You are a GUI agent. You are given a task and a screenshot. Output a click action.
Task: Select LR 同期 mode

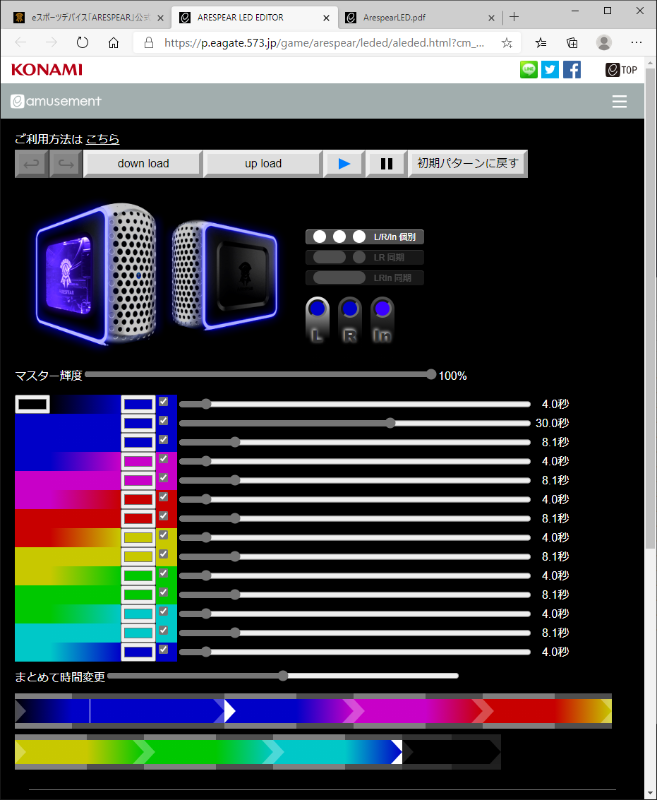(364, 257)
